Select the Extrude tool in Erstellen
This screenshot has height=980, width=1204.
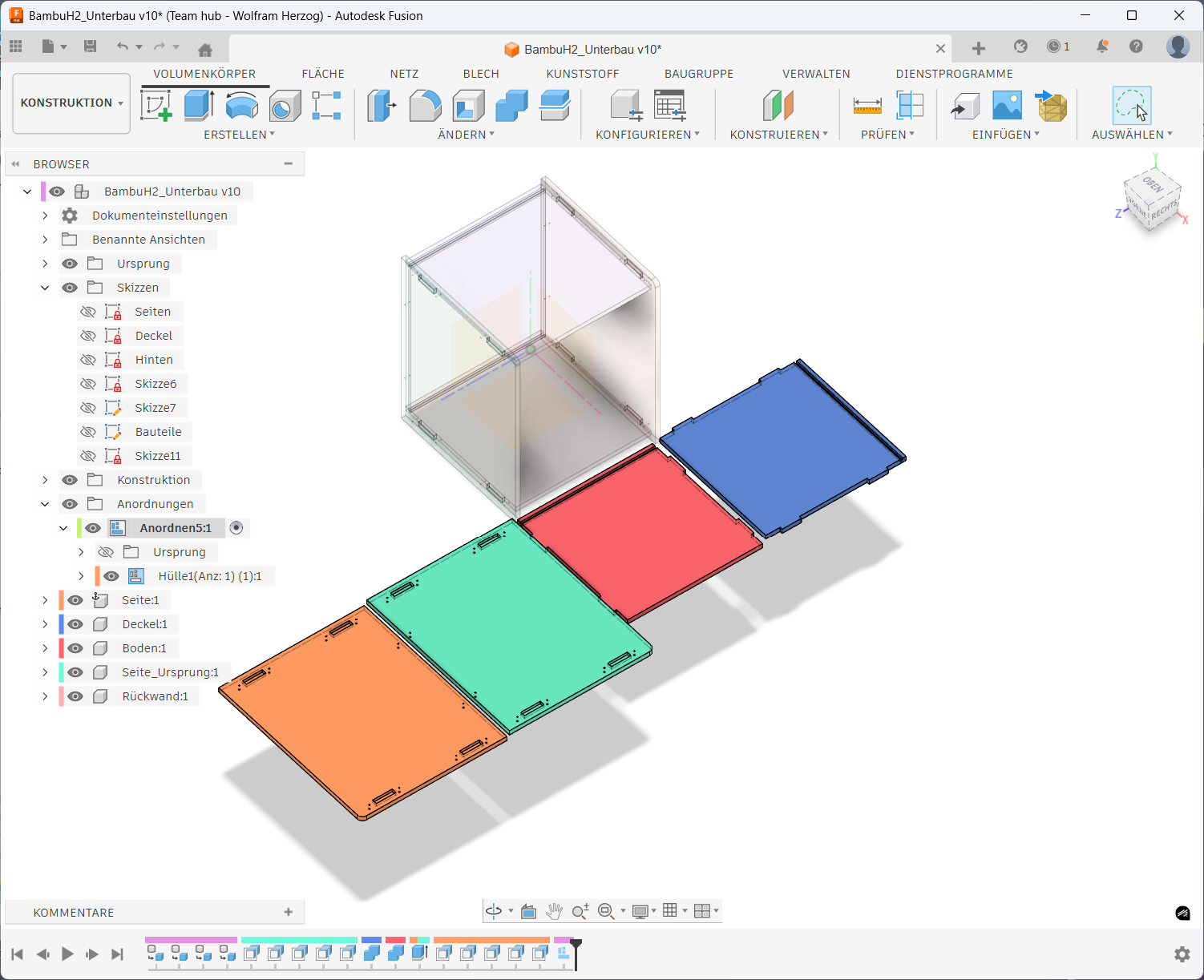coord(199,105)
